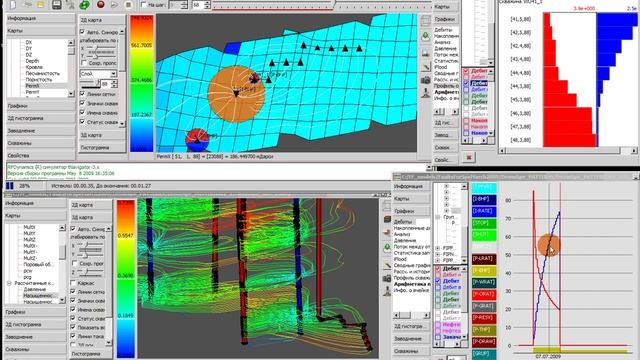This screenshot has width=640, height=360.
Task: Click the [I-RATE] legend button
Action: tap(484, 211)
